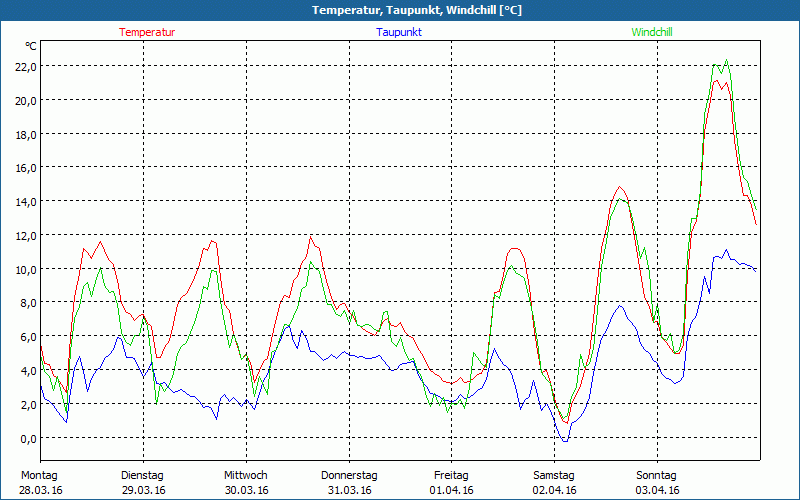This screenshot has height=500, width=800.
Task: Click the blue Taupunkt legend label
Action: pos(399,32)
